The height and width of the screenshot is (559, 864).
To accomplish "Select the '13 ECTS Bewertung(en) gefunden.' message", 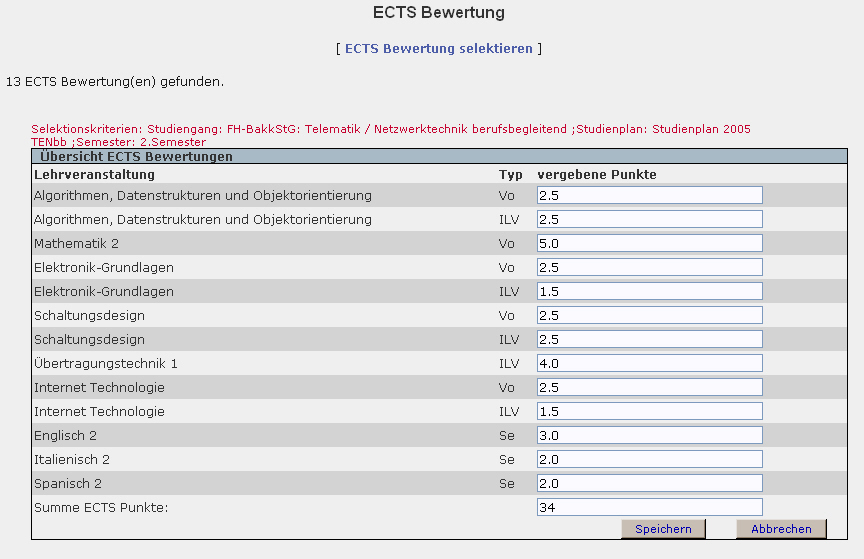I will pos(115,82).
